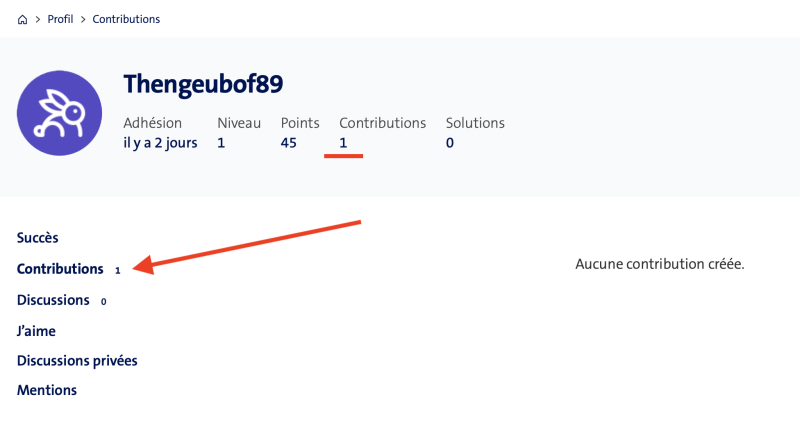Click the "il y a 2 jours" membership date
The image size is (800, 445).
(x=160, y=143)
